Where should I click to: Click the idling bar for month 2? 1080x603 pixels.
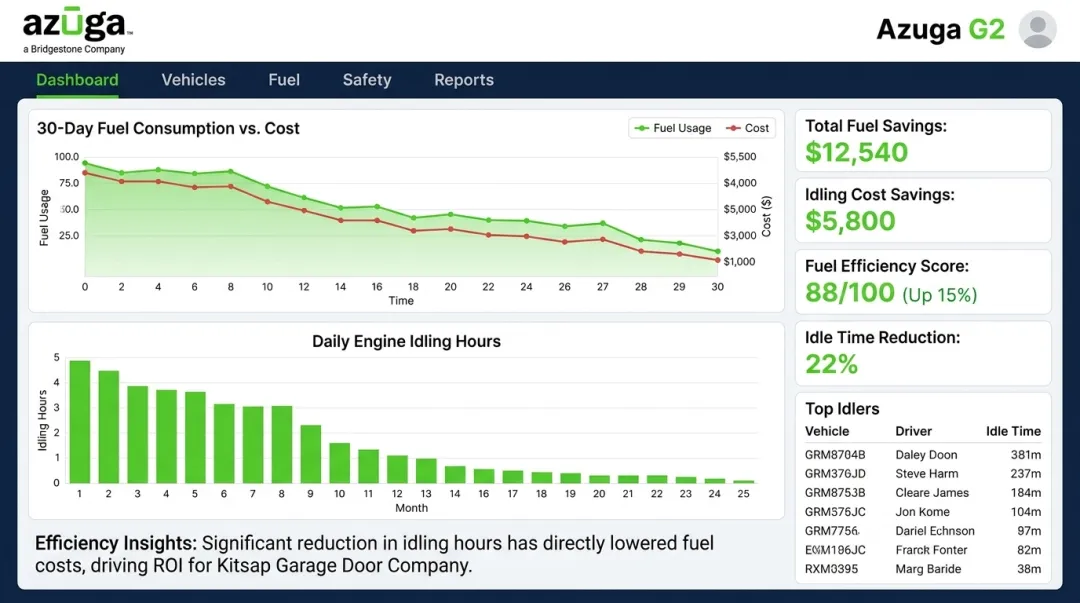(109, 427)
